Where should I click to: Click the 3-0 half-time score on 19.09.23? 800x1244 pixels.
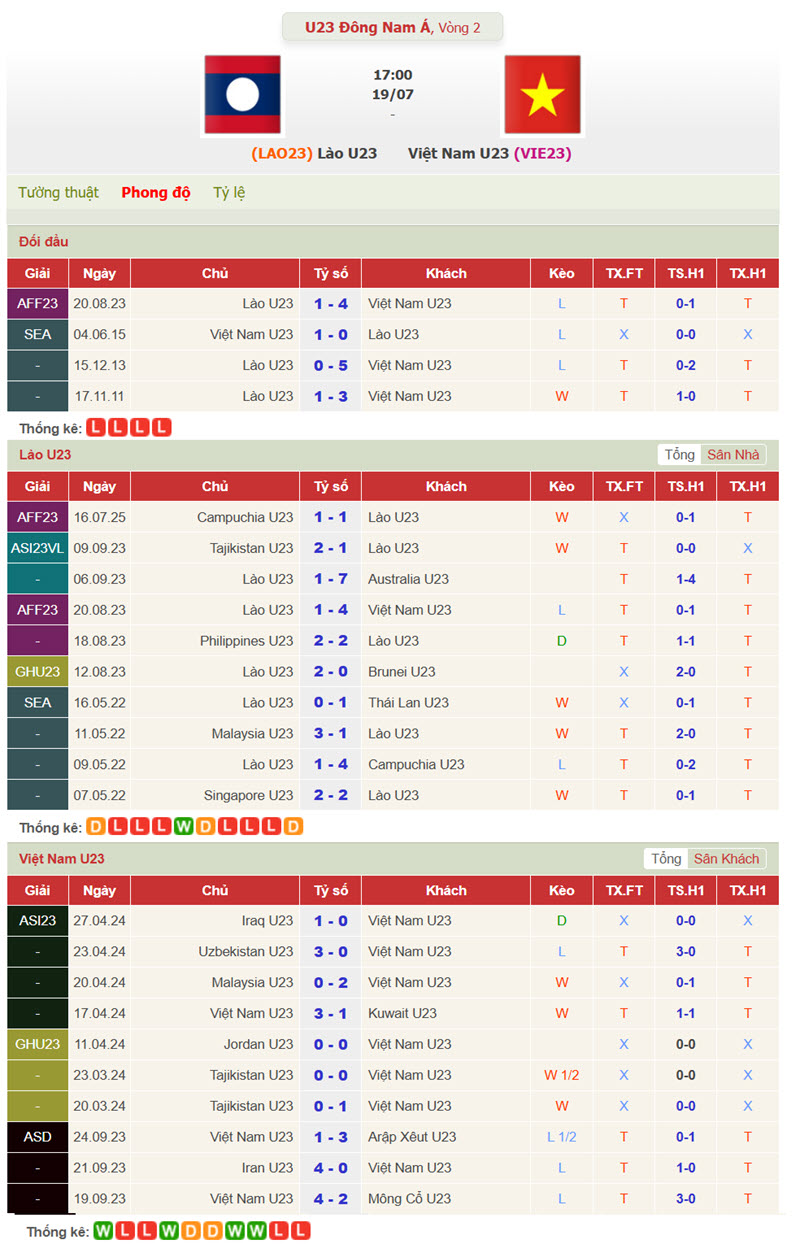pyautogui.click(x=685, y=1199)
